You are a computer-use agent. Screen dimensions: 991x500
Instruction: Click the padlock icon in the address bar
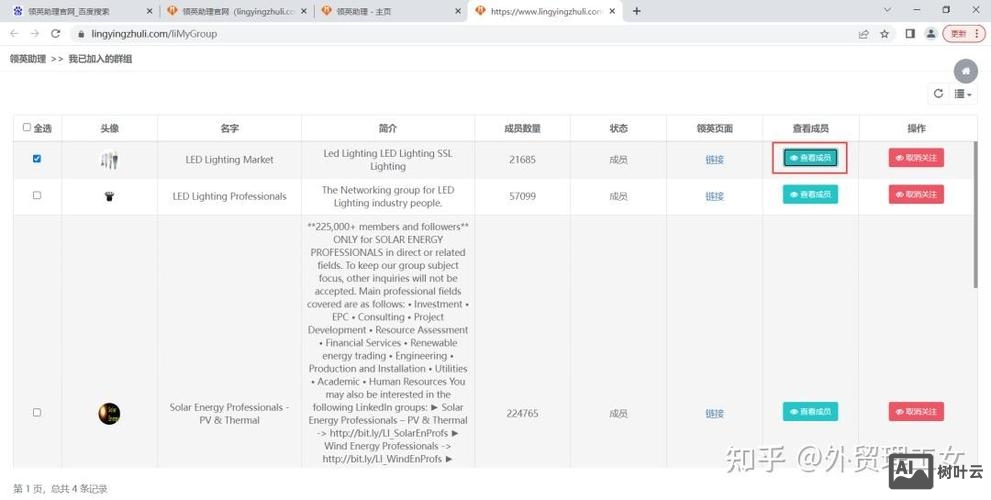[80, 34]
